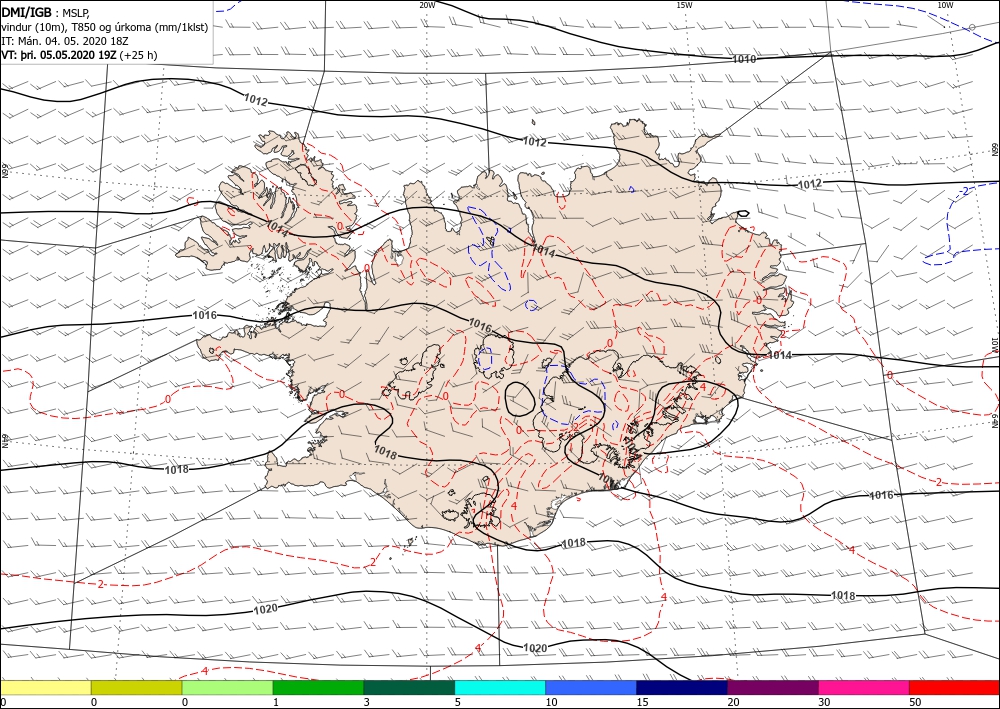
Task: Click the pale yellow legend swatch
Action: click(46, 687)
